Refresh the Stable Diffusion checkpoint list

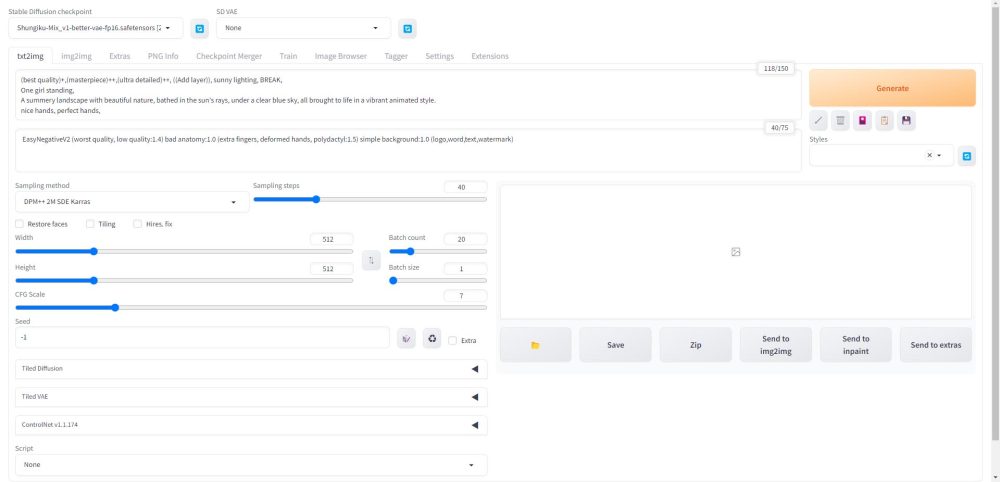pos(199,29)
